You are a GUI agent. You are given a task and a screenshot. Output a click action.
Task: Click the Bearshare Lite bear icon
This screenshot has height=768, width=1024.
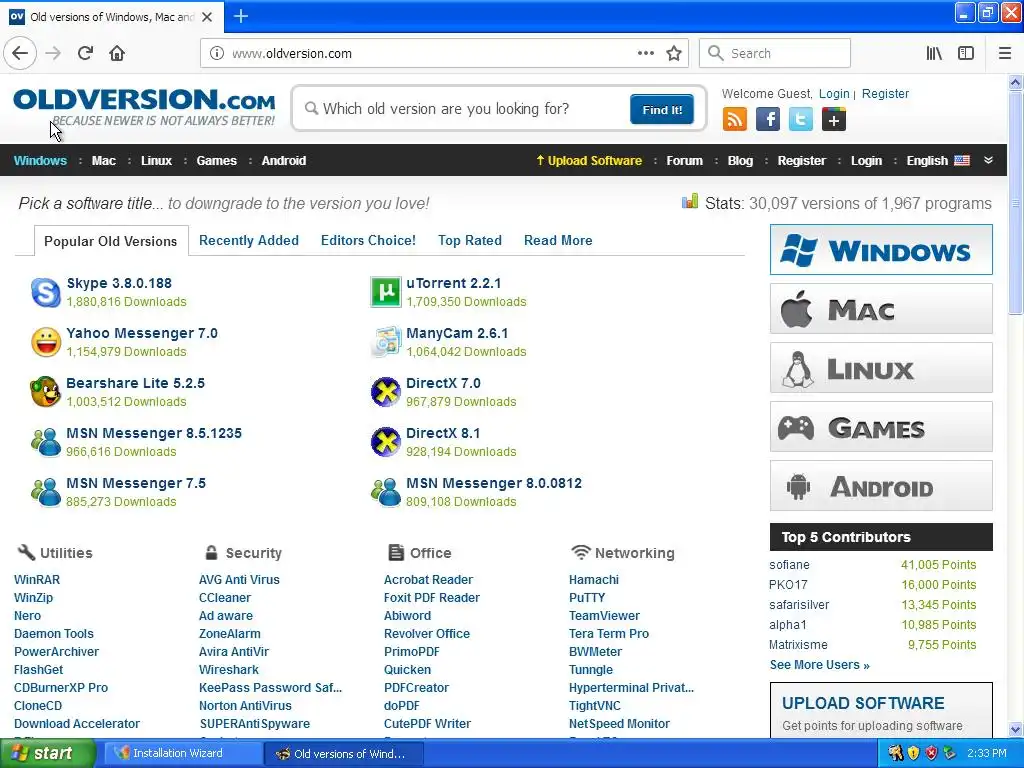pos(46,392)
